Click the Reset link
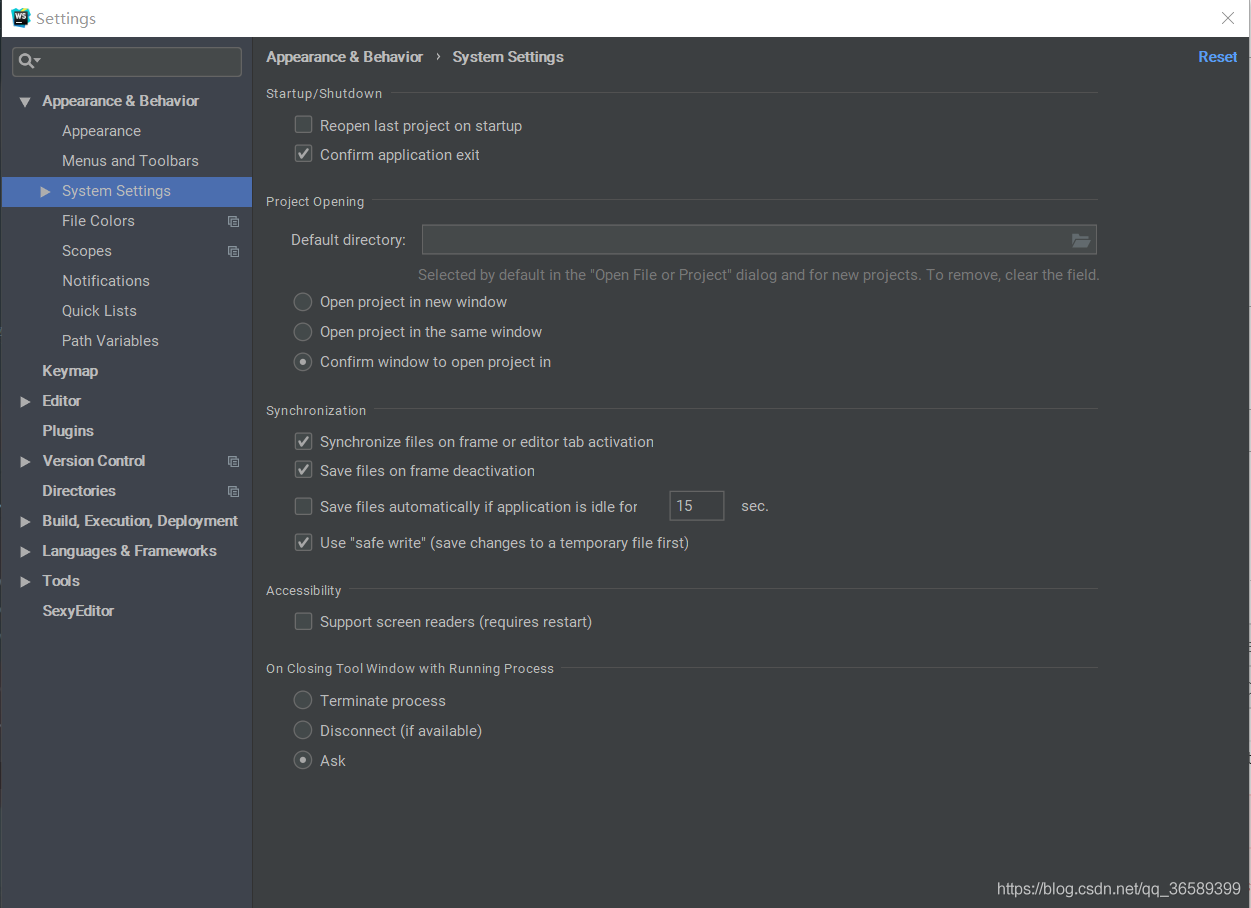The height and width of the screenshot is (908, 1251). click(1217, 57)
